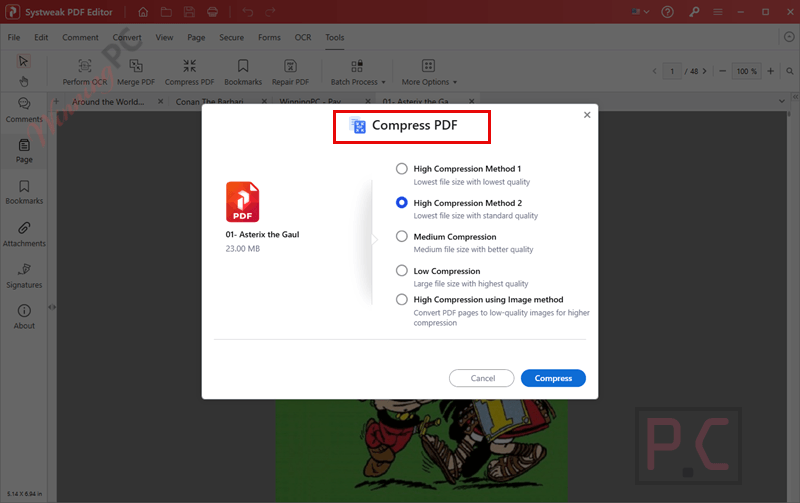The height and width of the screenshot is (503, 800).
Task: Undo last action with undo arrow
Action: pyautogui.click(x=247, y=12)
